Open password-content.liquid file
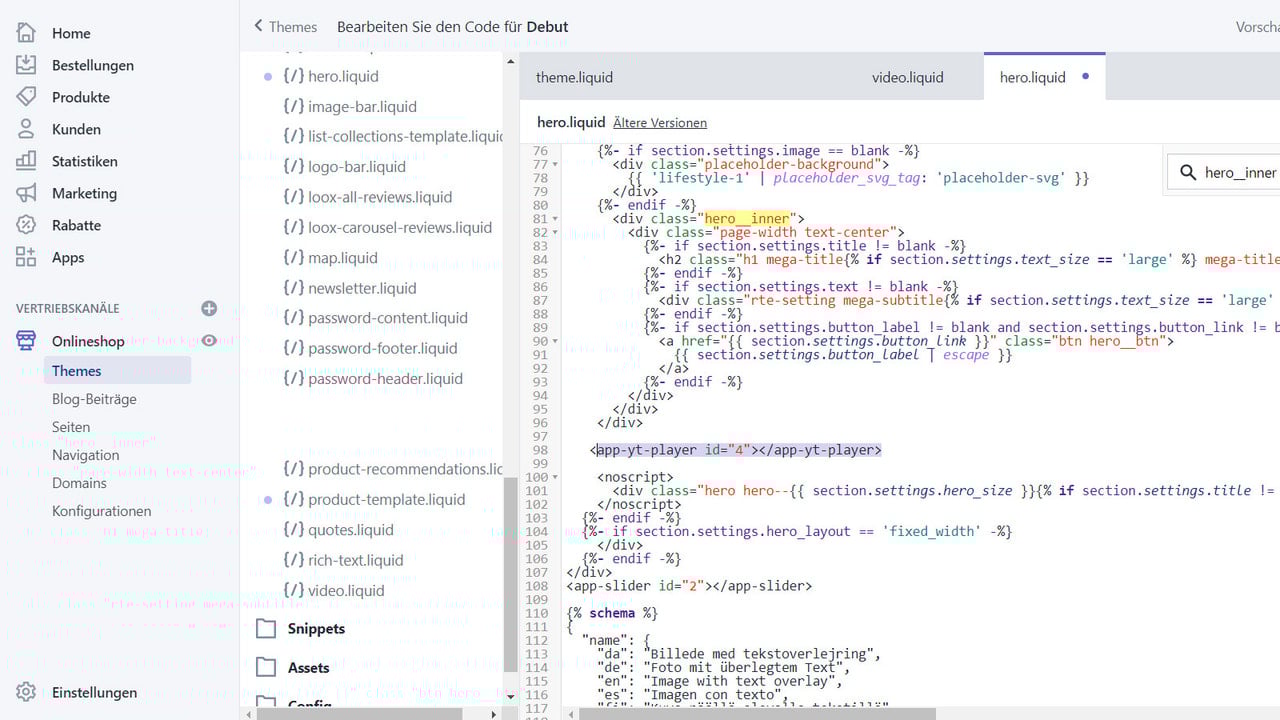Viewport: 1280px width, 720px height. point(388,318)
